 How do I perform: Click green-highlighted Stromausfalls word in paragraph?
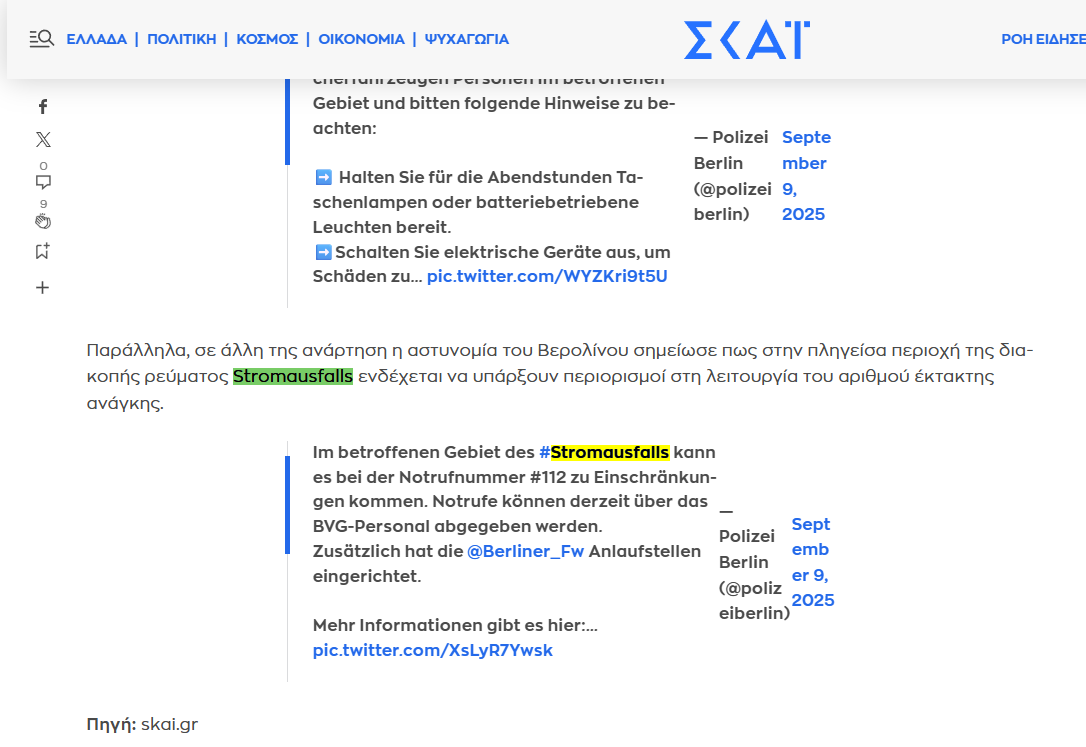coord(293,377)
